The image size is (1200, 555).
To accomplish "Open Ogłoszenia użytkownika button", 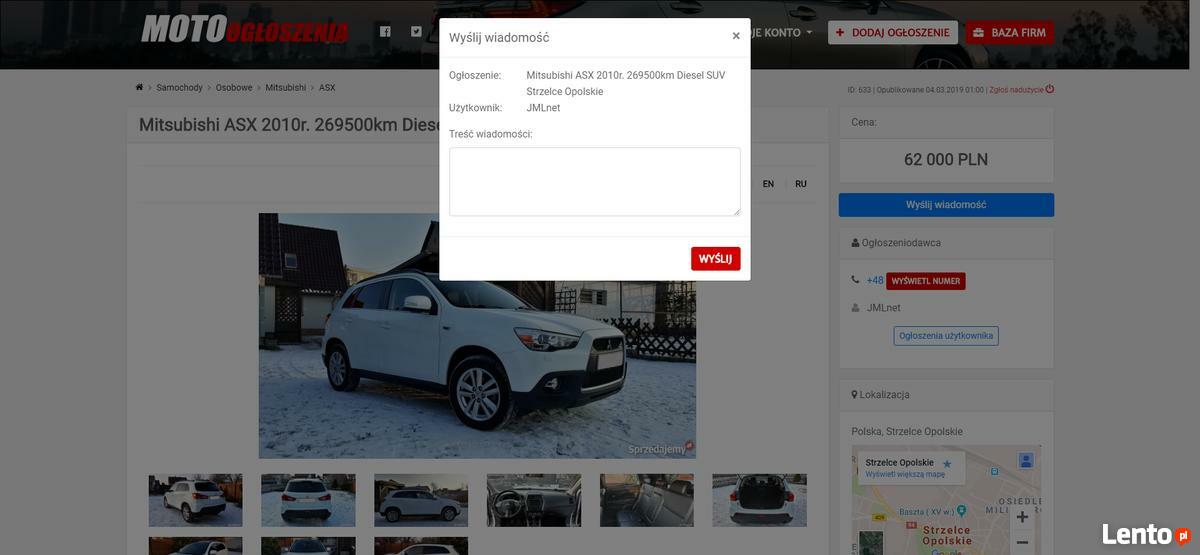I will [x=946, y=336].
